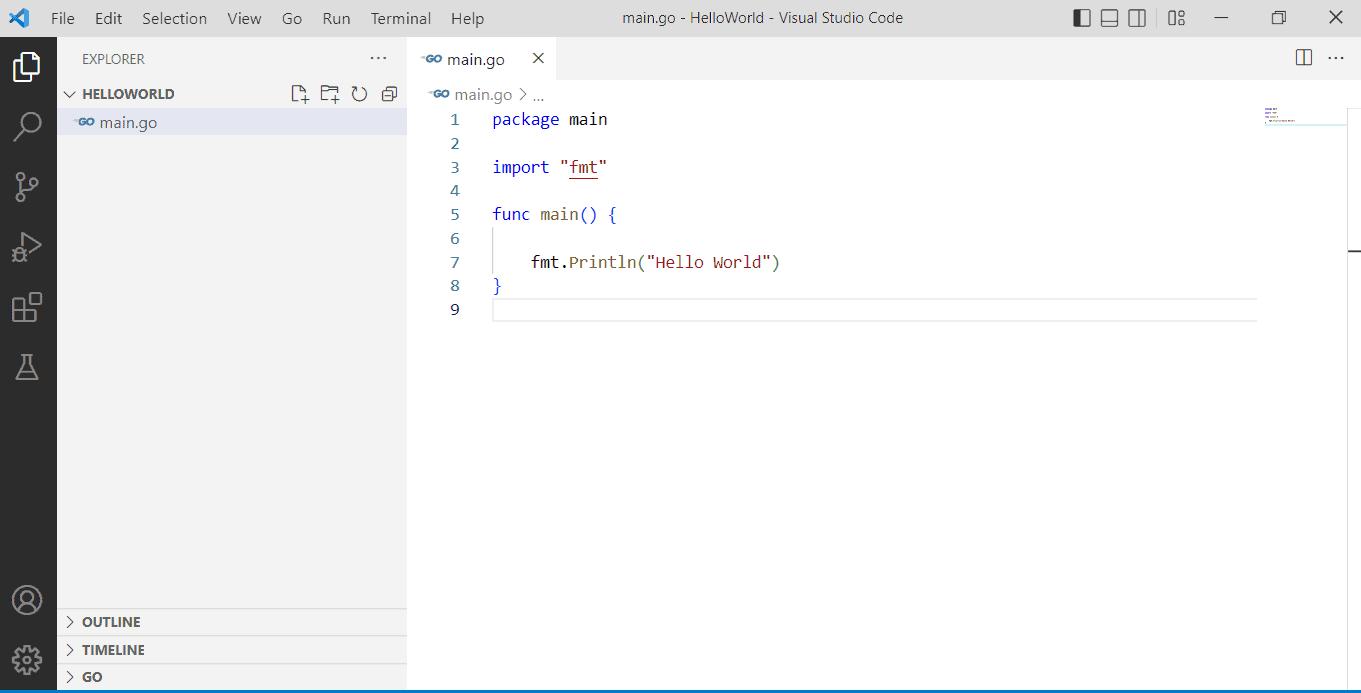Open the Extensions view
This screenshot has width=1361, height=693.
click(x=28, y=307)
